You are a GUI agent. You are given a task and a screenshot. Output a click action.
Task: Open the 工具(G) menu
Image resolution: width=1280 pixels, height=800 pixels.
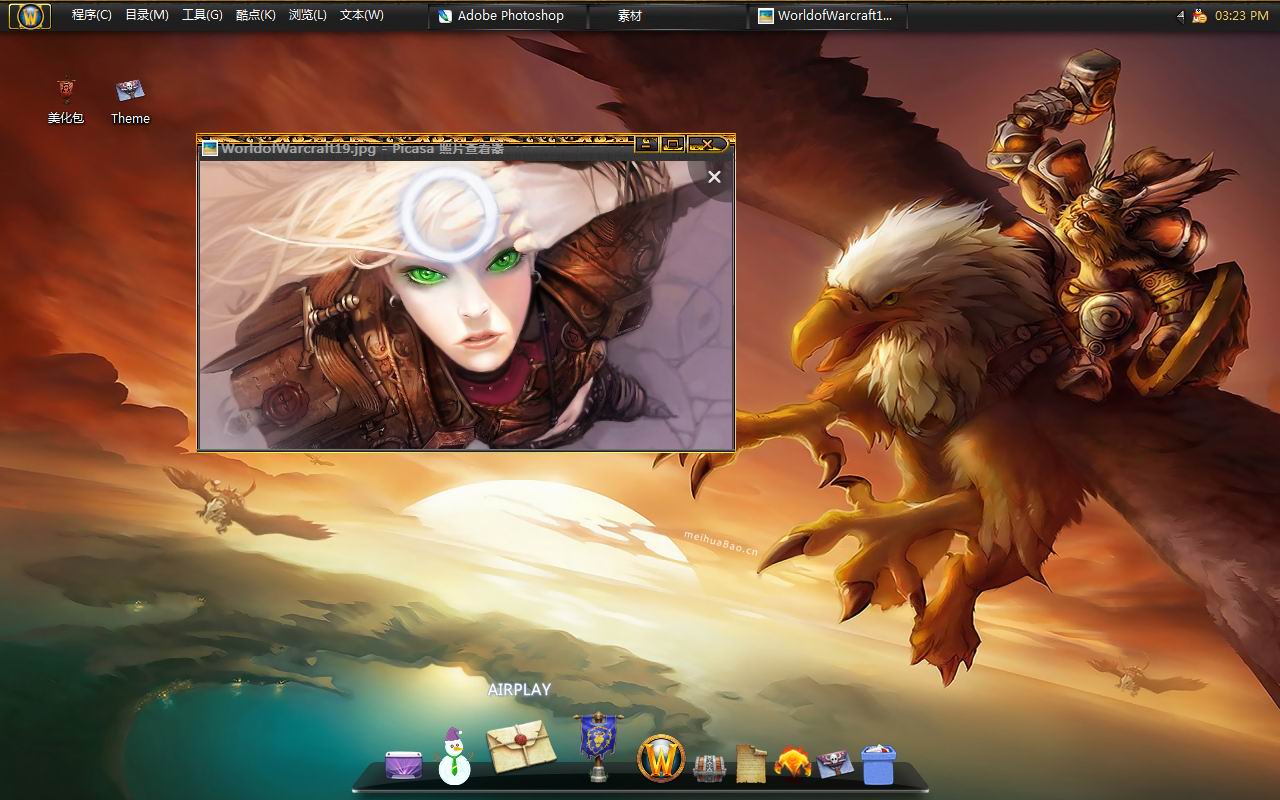tap(203, 15)
